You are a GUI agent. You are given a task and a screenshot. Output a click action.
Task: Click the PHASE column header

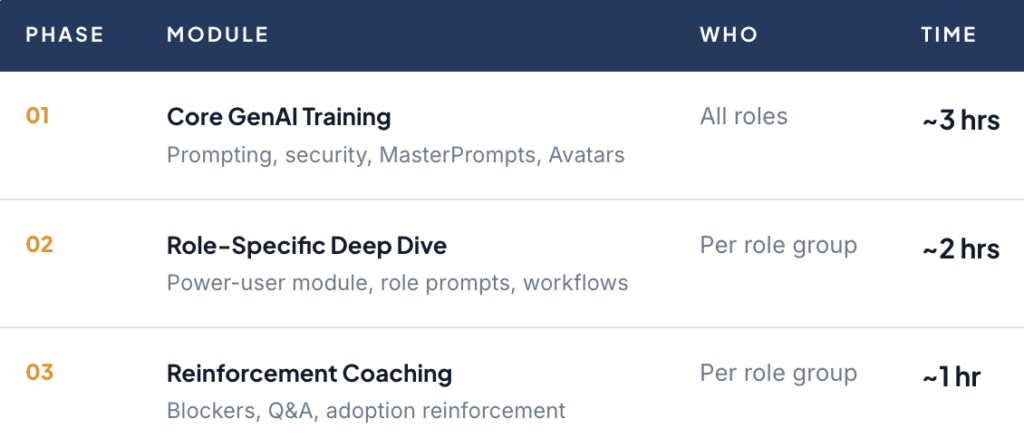pyautogui.click(x=64, y=35)
